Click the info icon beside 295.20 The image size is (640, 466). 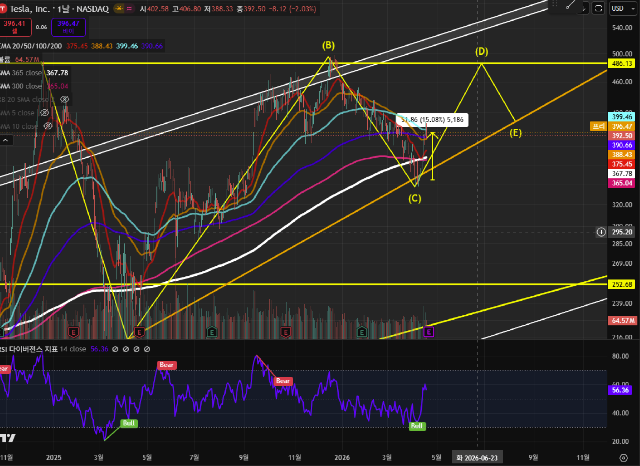(x=601, y=232)
